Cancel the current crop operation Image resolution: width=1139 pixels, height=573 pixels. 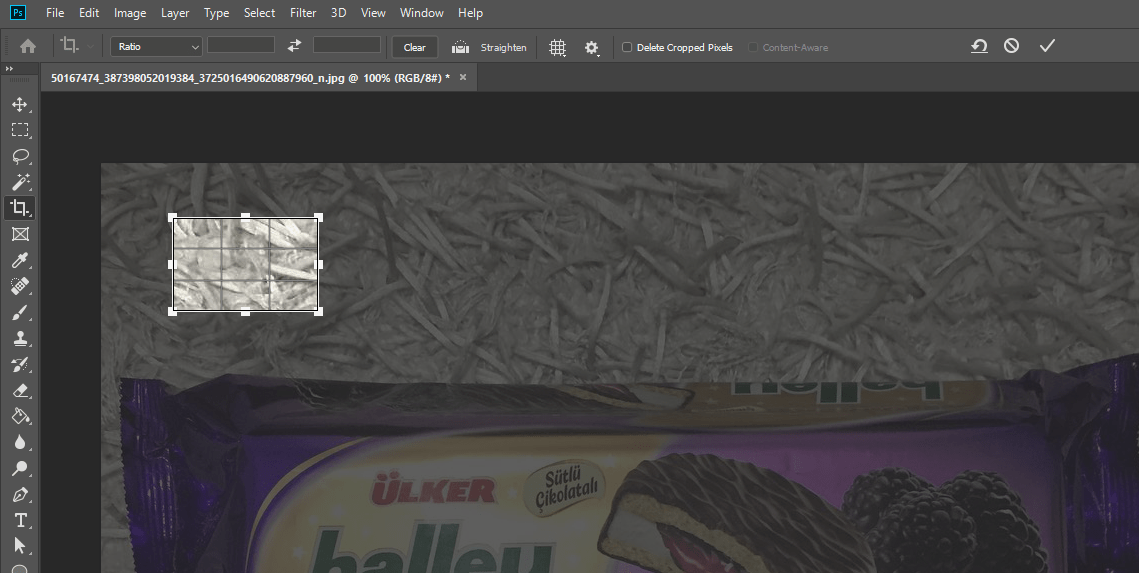pos(1011,46)
